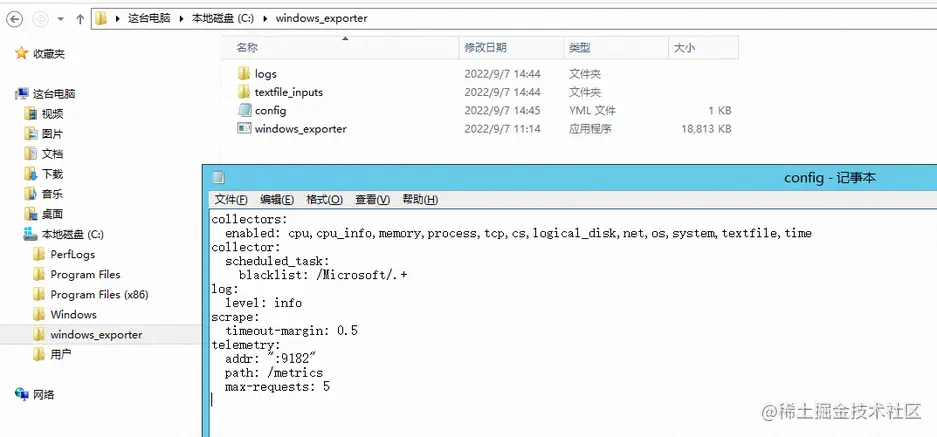Open 文档 in the navigation pane
This screenshot has width=937, height=437.
(x=53, y=154)
